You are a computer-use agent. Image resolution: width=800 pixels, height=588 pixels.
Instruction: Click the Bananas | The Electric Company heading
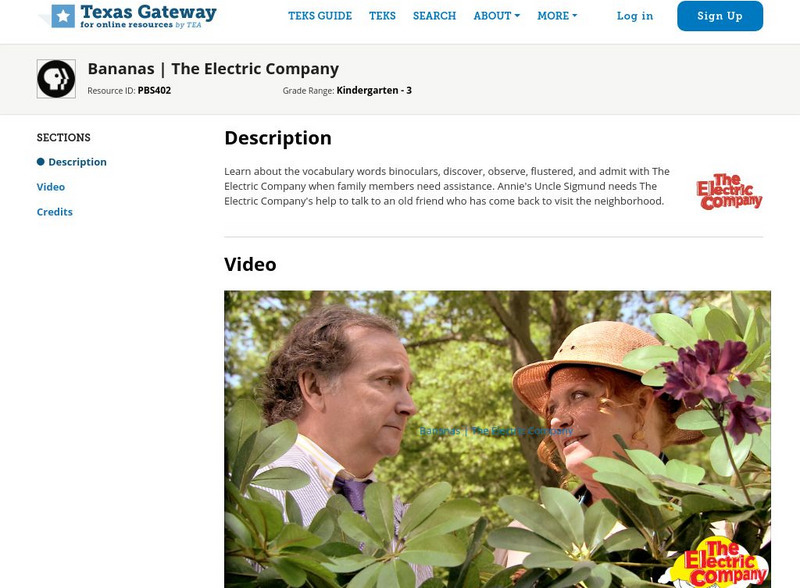click(213, 69)
